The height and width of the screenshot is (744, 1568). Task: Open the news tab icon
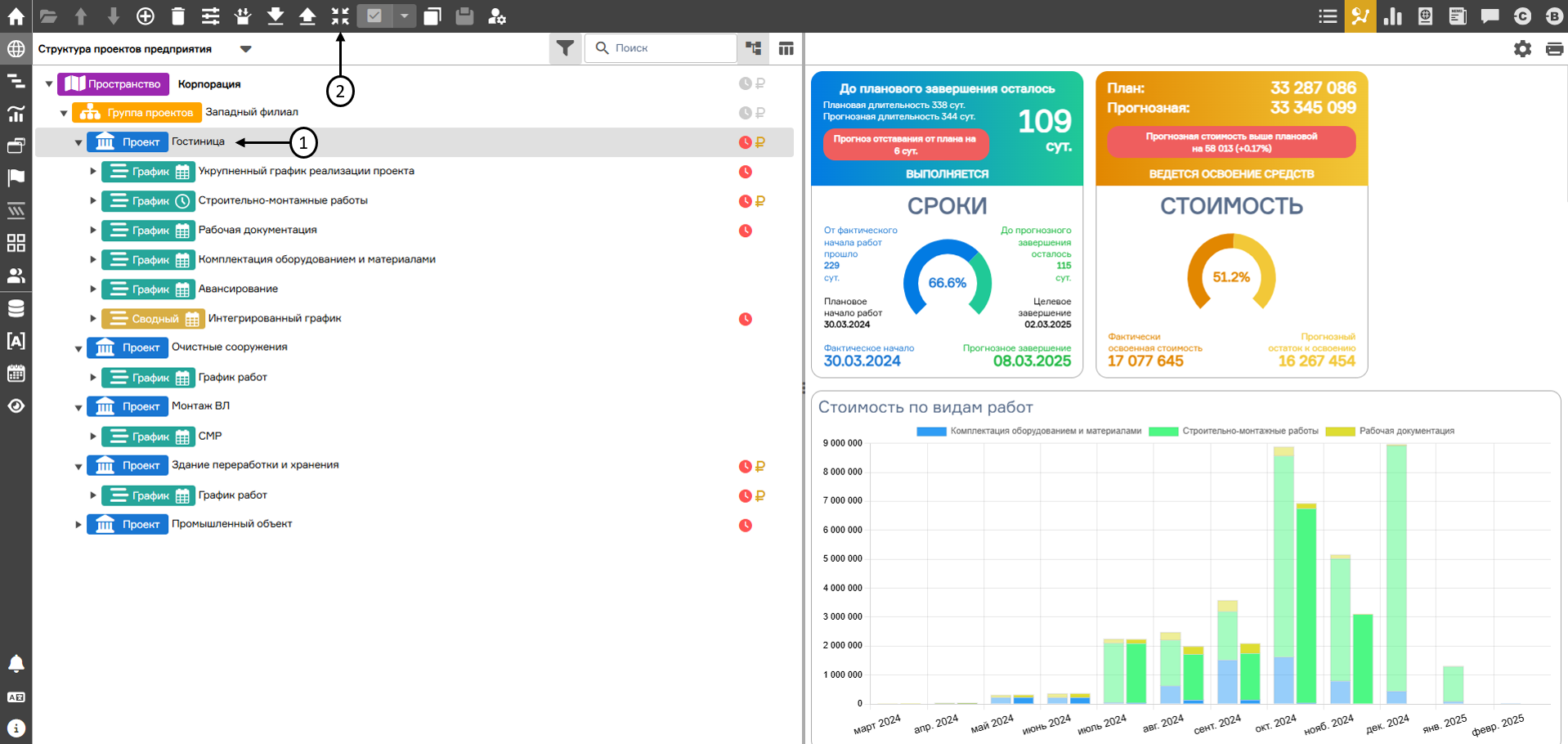1458,16
